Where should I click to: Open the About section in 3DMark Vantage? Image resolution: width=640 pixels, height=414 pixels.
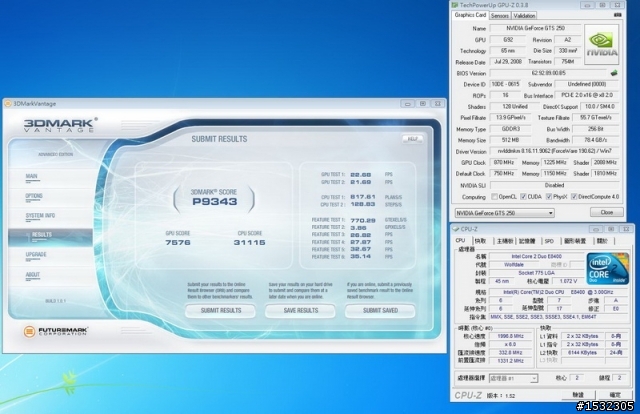click(x=33, y=275)
